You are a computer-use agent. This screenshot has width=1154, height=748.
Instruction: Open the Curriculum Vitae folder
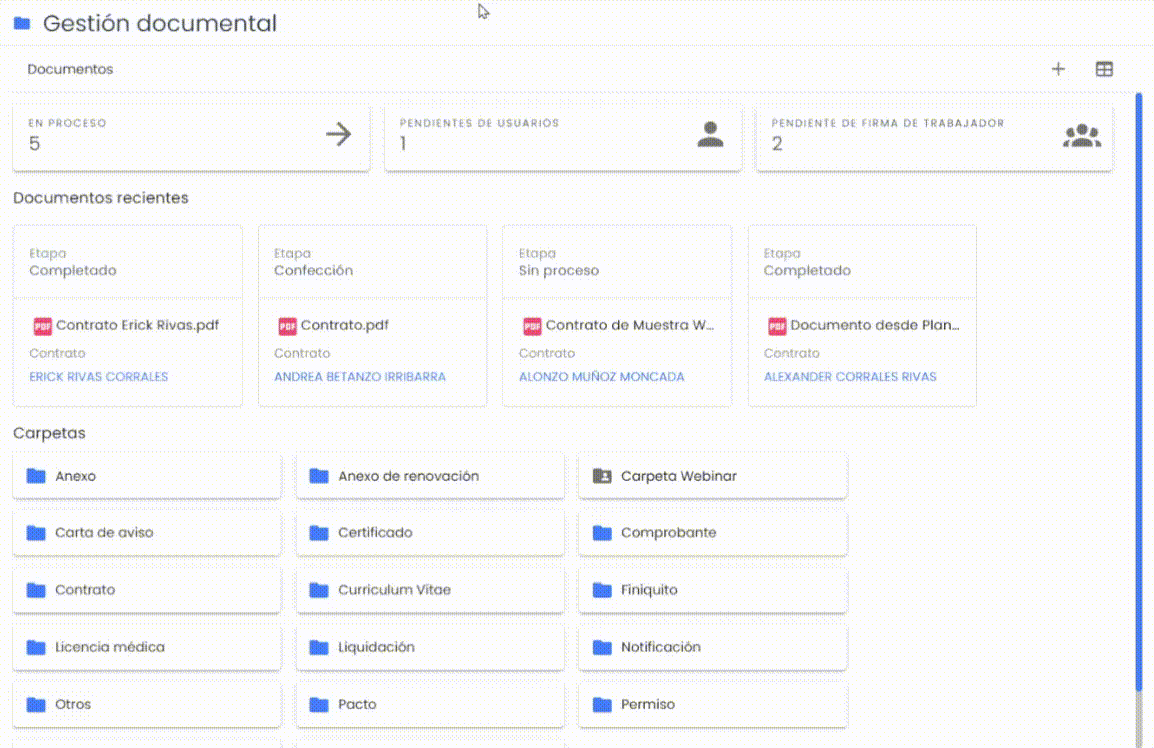pos(430,590)
